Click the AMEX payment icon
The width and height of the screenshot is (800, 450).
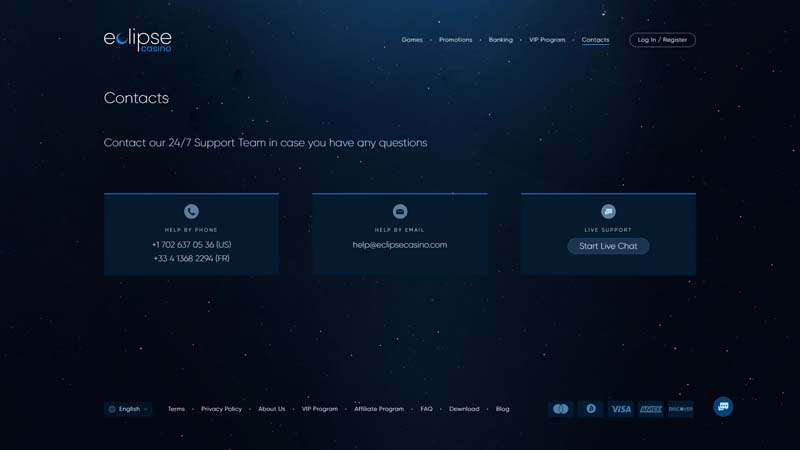pos(651,409)
